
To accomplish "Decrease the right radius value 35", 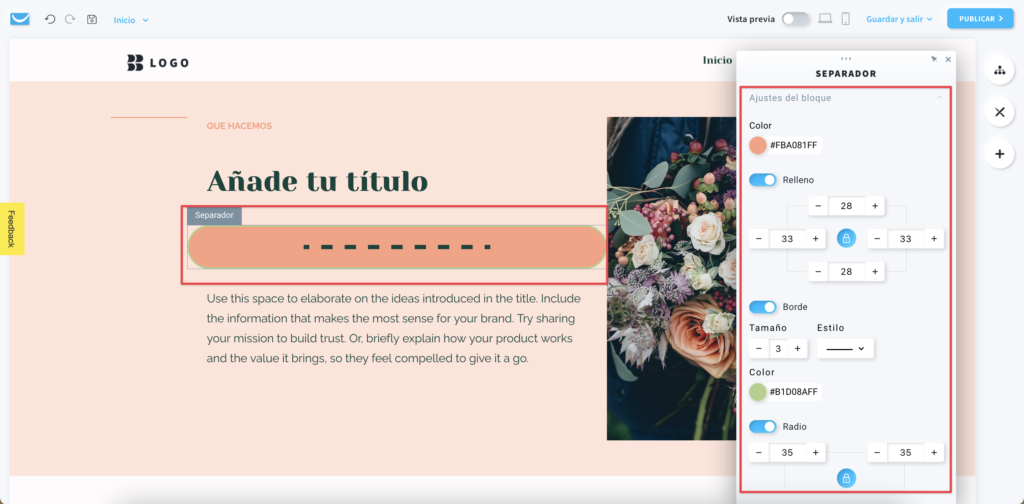I will tap(877, 452).
